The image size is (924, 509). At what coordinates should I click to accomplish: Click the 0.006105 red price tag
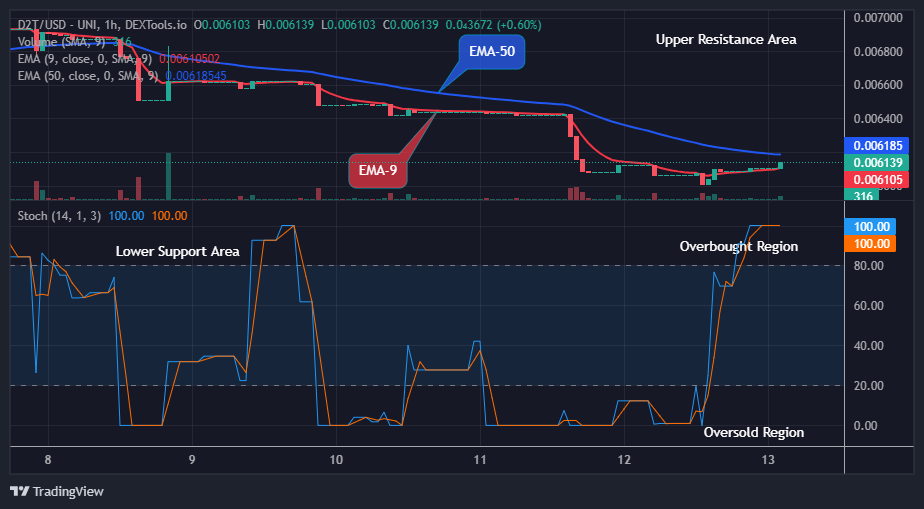(x=876, y=179)
